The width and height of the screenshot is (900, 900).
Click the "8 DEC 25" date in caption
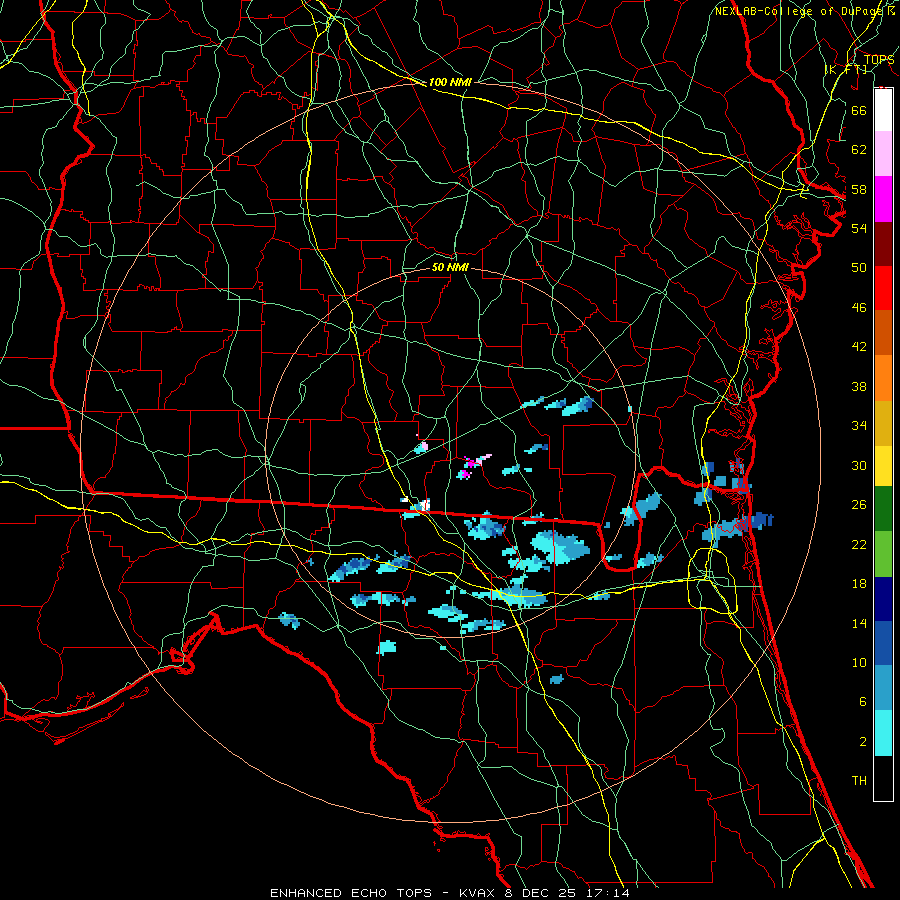pos(542,893)
